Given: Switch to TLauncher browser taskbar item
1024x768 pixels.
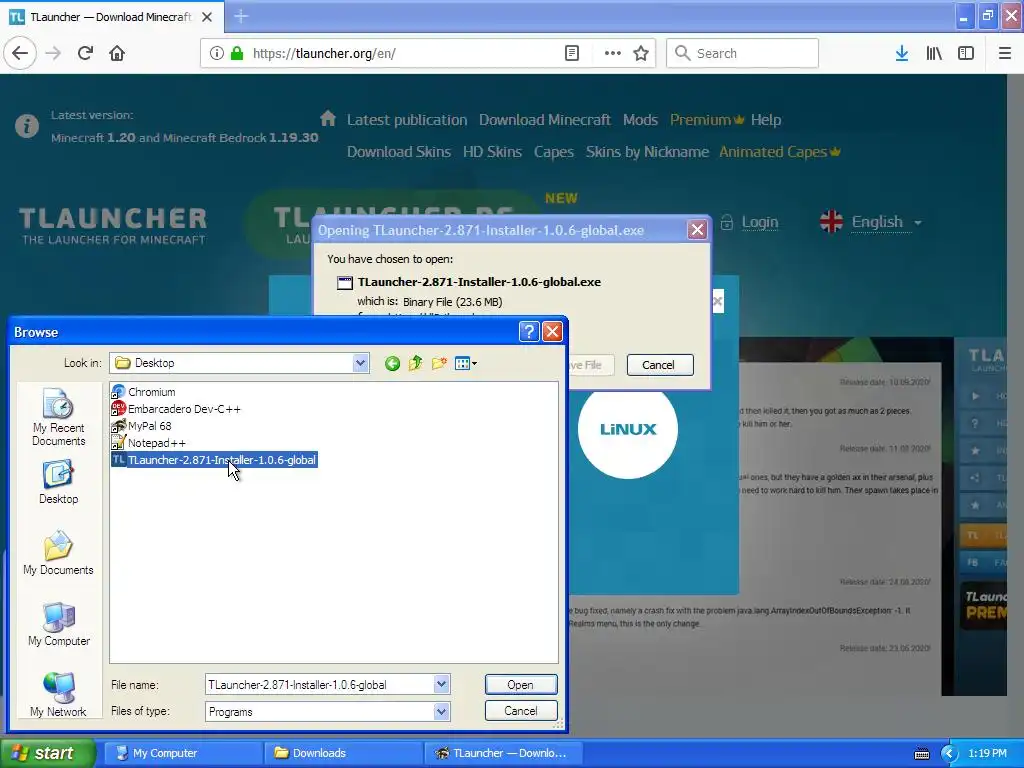Looking at the screenshot, I should tap(502, 753).
